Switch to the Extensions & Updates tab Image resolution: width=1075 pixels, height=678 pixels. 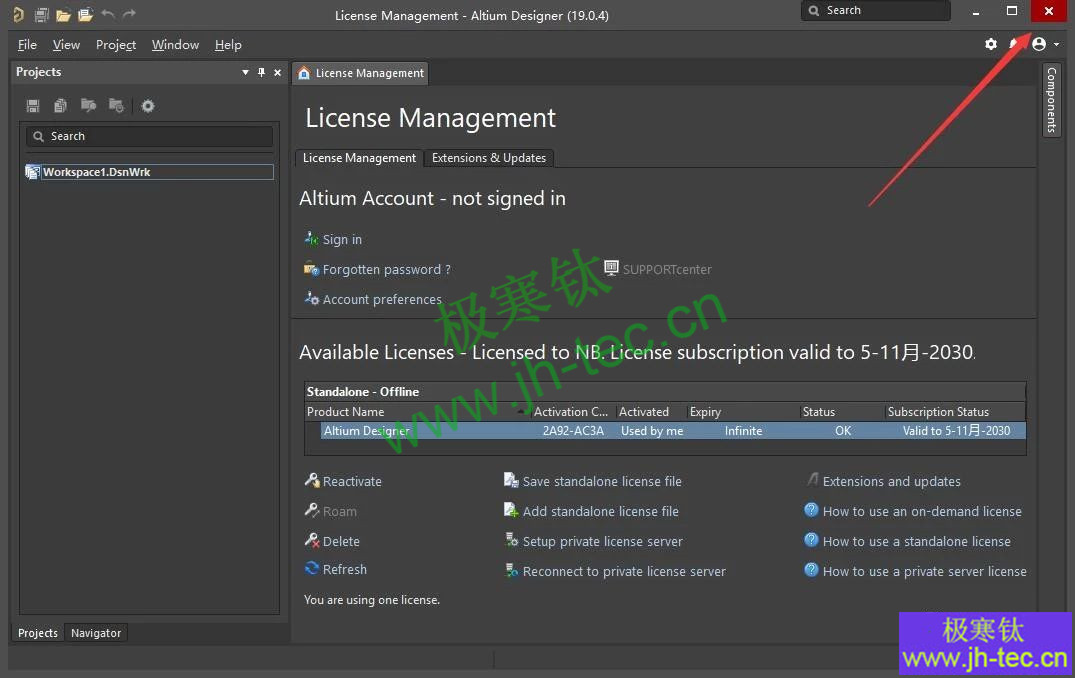tap(489, 158)
